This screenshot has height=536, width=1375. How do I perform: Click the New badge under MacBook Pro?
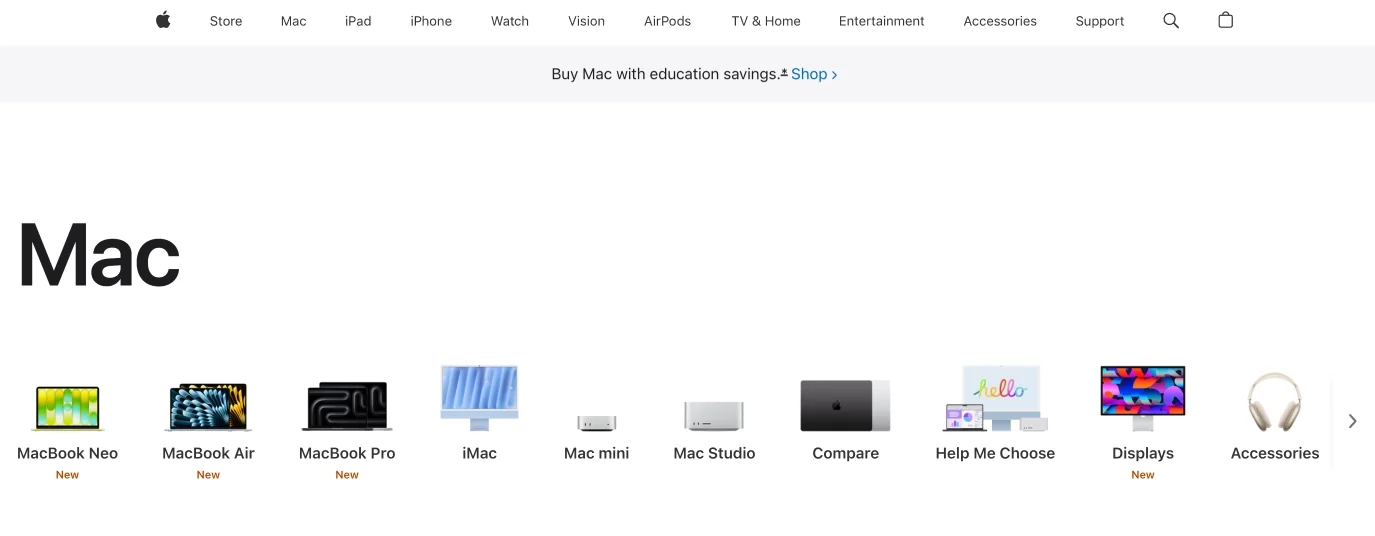point(347,475)
